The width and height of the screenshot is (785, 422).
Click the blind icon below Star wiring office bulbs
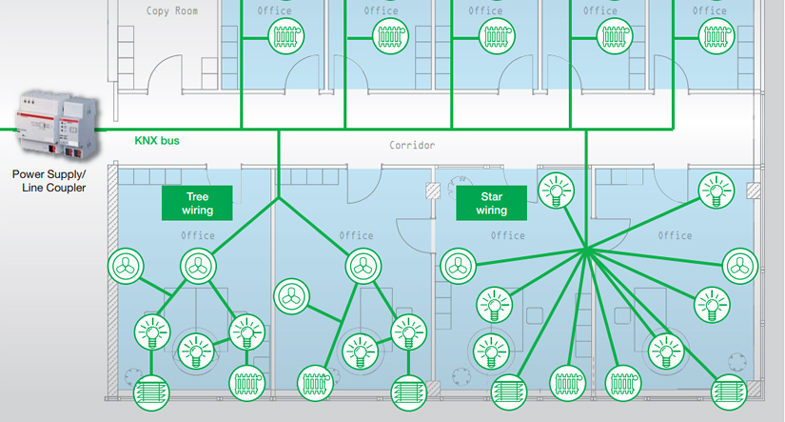click(x=509, y=387)
